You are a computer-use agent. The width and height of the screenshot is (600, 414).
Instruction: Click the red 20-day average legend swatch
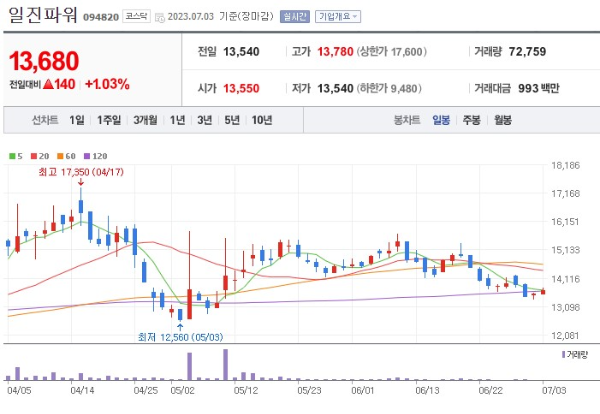(x=34, y=156)
